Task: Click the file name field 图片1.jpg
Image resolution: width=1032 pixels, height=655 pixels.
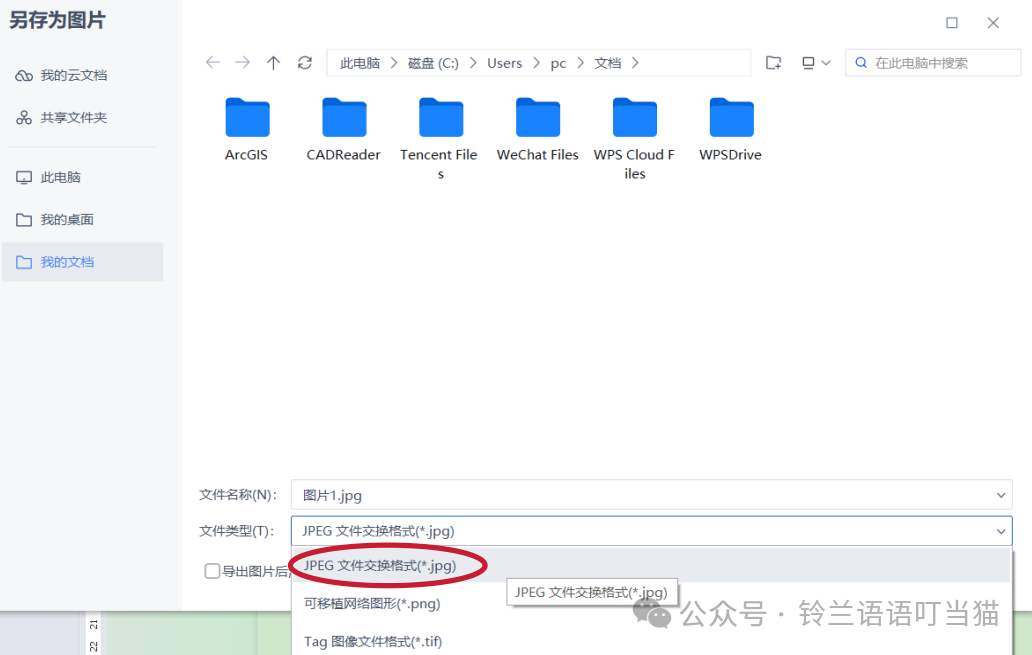Action: coord(652,495)
